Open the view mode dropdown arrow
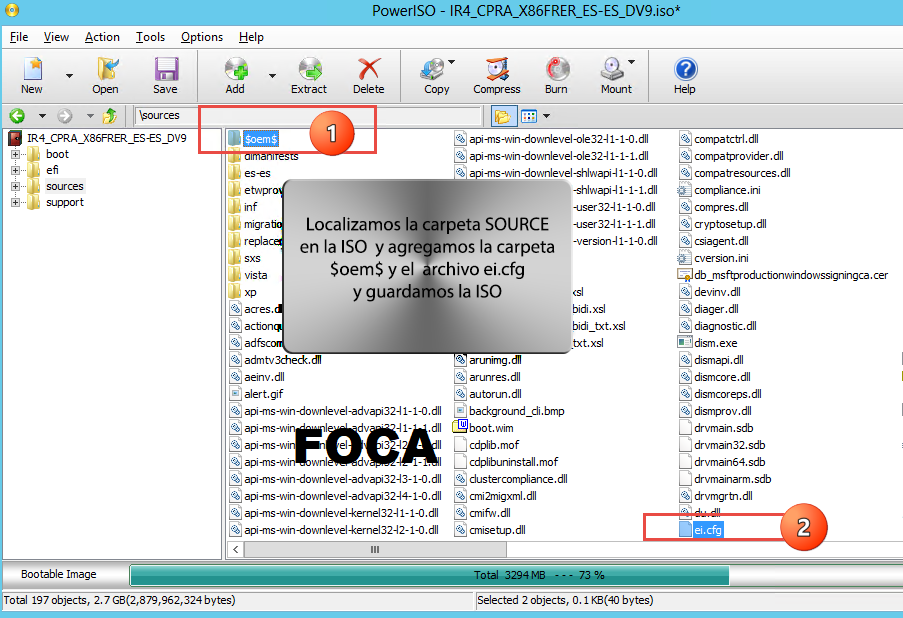This screenshot has width=903, height=618. tap(546, 116)
